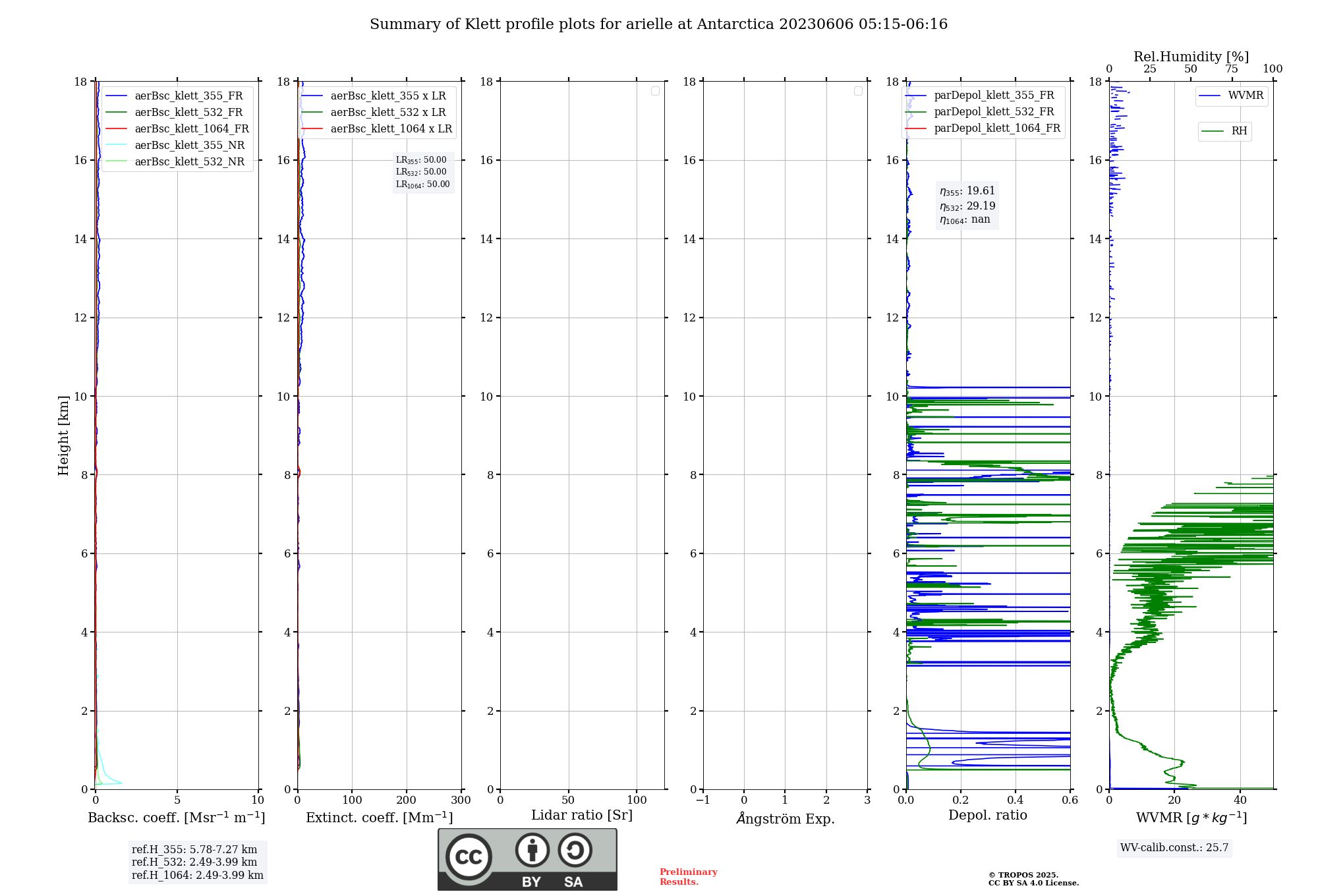Click the WVMR legend entry
The height and width of the screenshot is (896, 1318).
[1245, 96]
